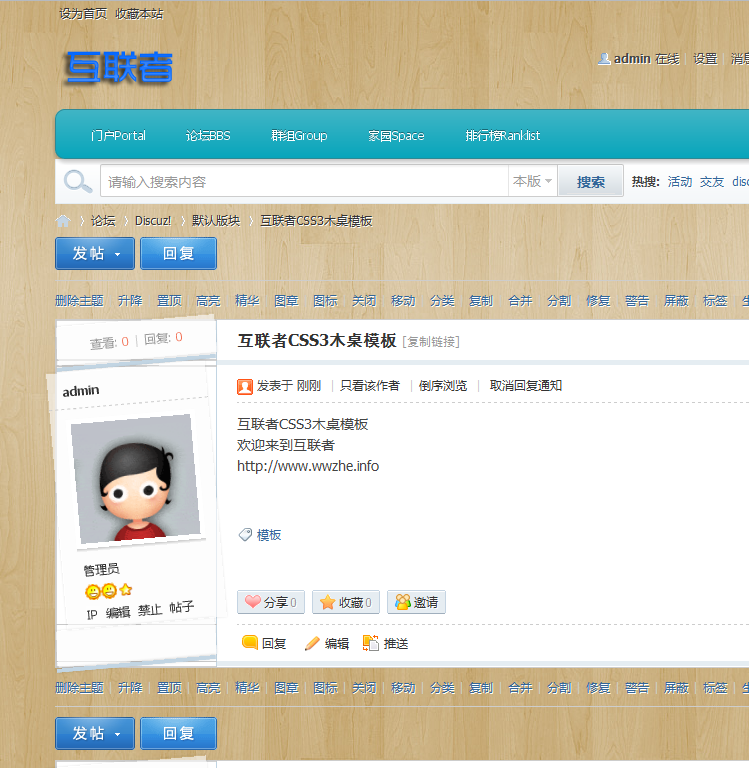Click 移动 in top moderation bar
Screen dimensions: 749x768
click(x=403, y=300)
